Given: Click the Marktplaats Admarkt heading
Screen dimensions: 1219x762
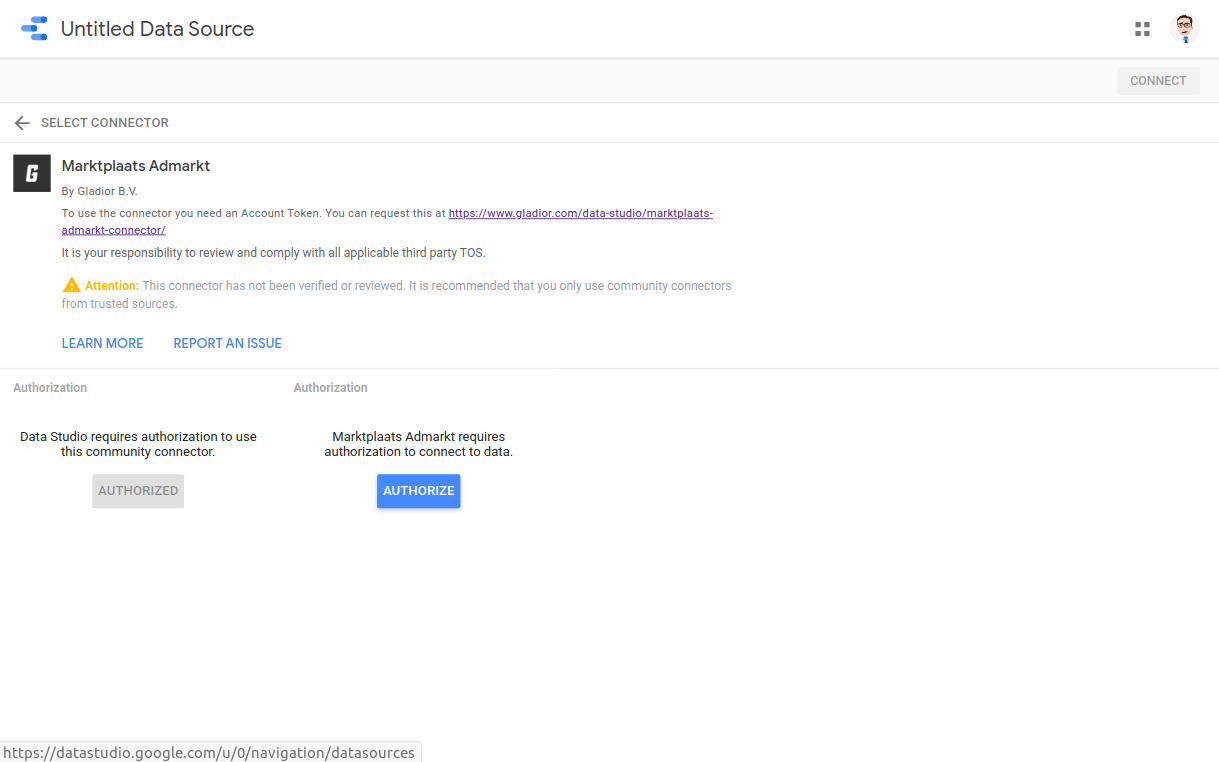Looking at the screenshot, I should [136, 166].
